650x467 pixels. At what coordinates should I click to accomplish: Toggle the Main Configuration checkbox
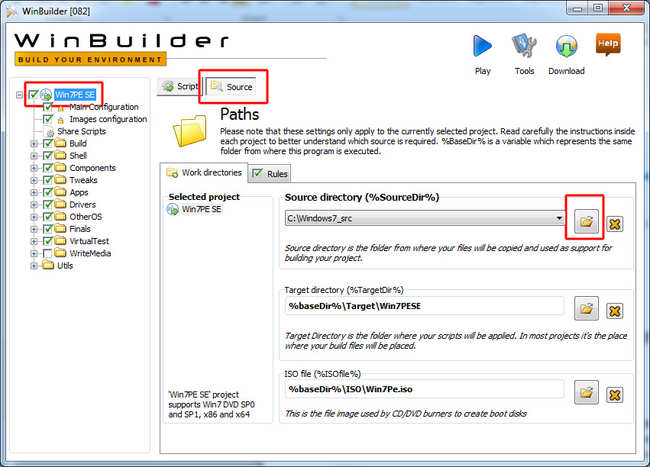point(48,107)
